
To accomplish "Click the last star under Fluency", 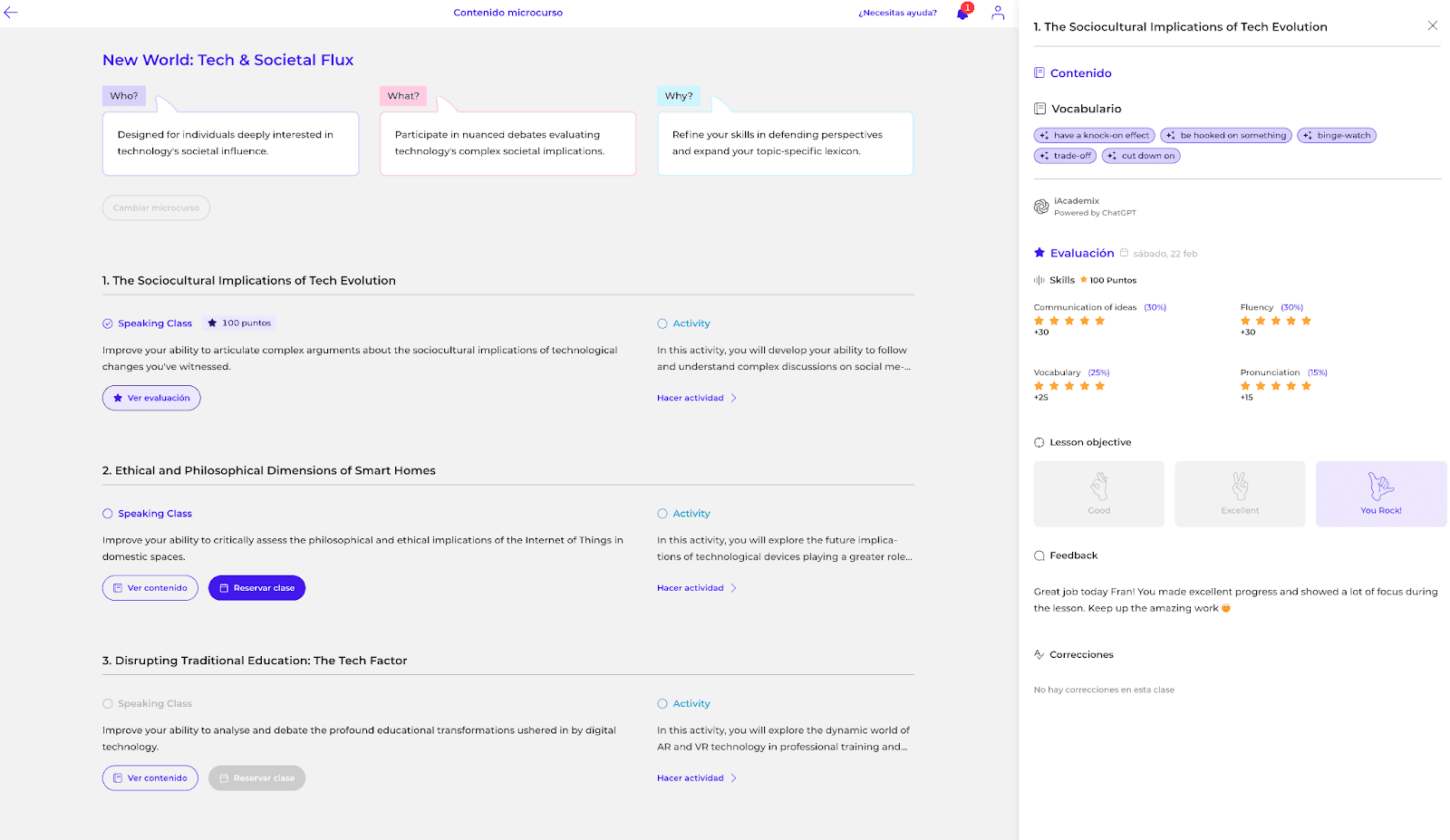I will (1306, 321).
